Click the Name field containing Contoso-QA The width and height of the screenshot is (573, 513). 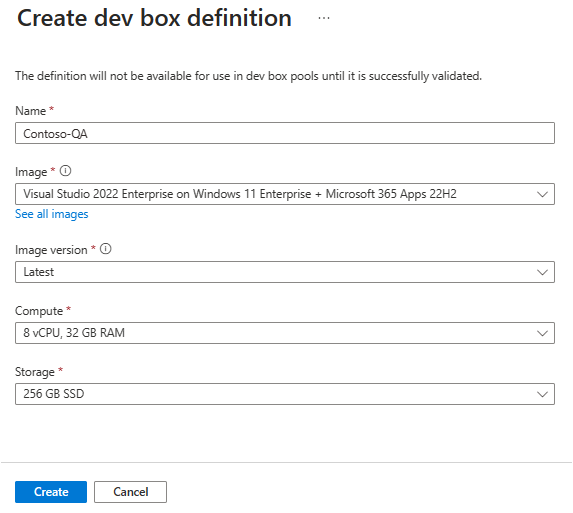pos(285,133)
